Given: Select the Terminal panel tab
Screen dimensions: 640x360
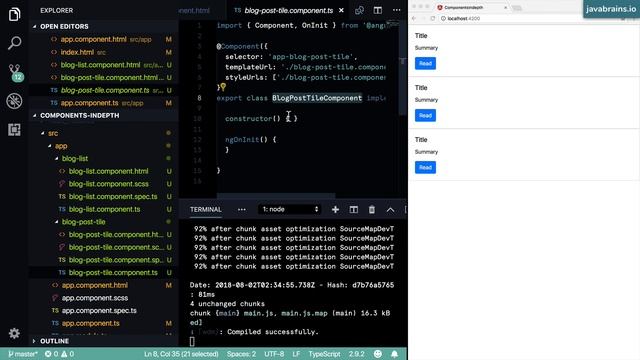Looking at the screenshot, I should (x=206, y=209).
